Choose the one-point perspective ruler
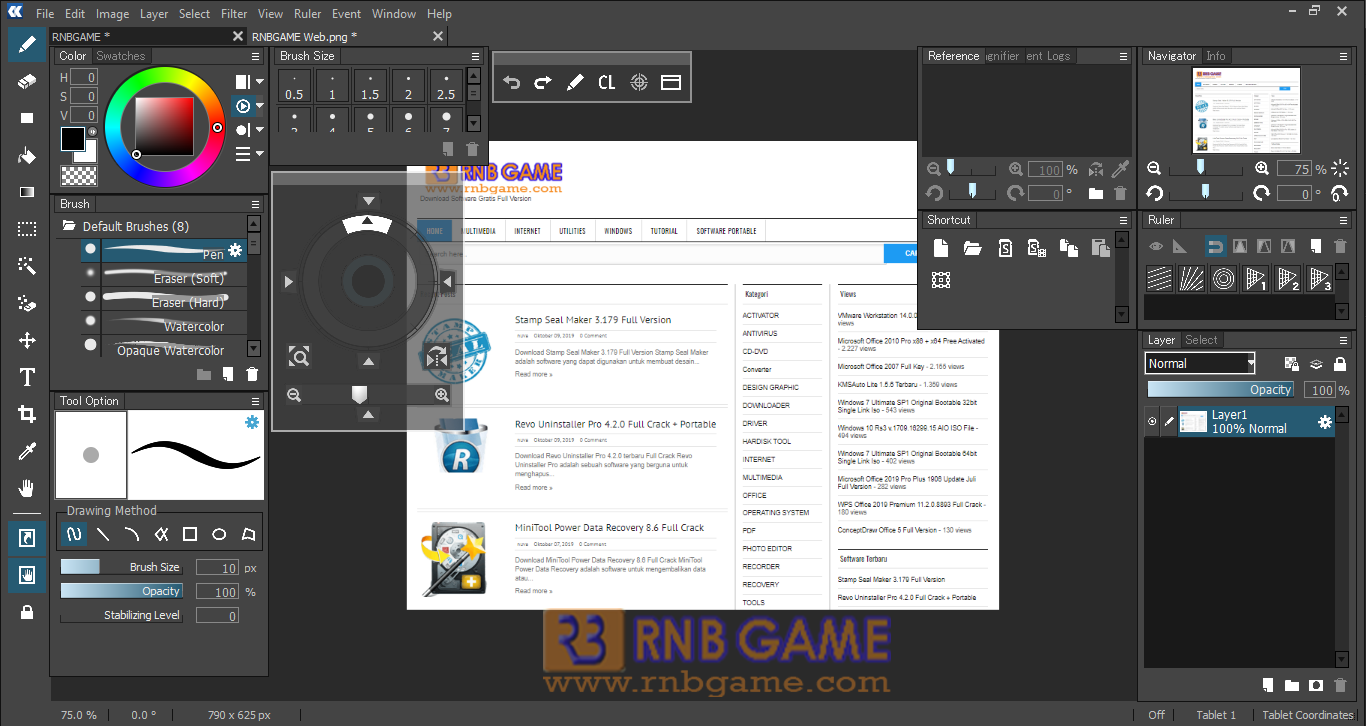 coord(1255,278)
